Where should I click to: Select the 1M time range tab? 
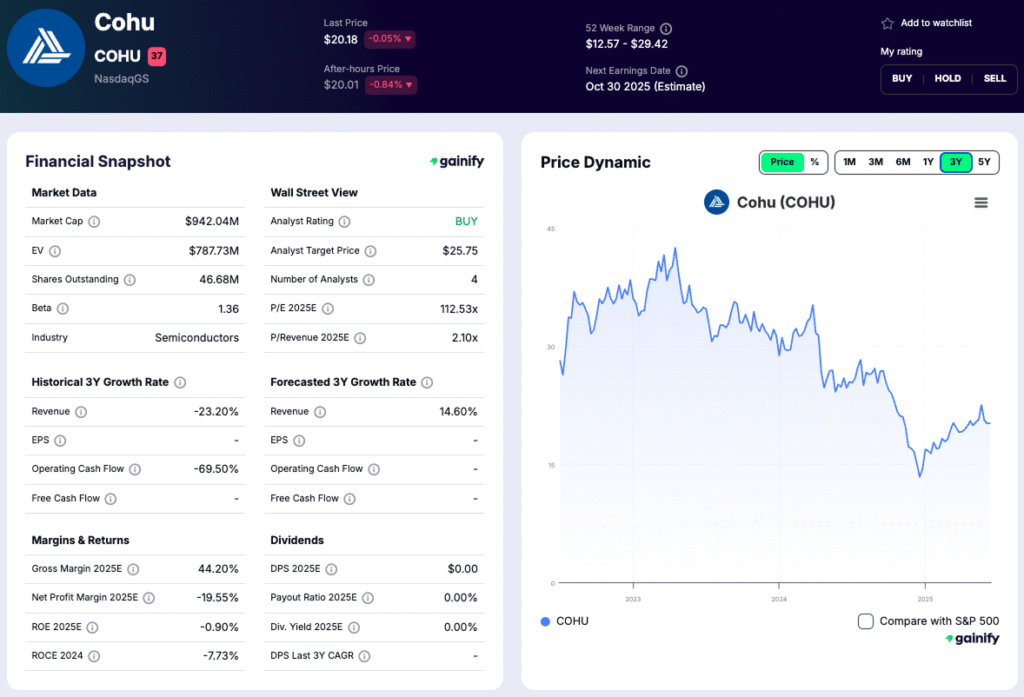[x=849, y=162]
